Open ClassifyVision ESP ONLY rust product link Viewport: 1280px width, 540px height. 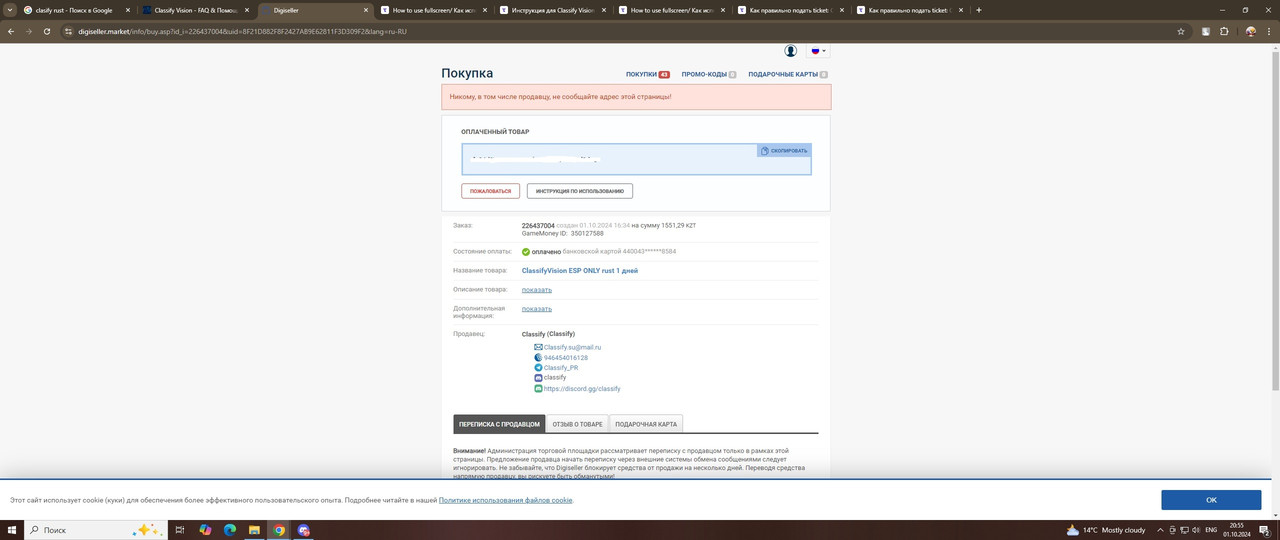[x=579, y=271]
